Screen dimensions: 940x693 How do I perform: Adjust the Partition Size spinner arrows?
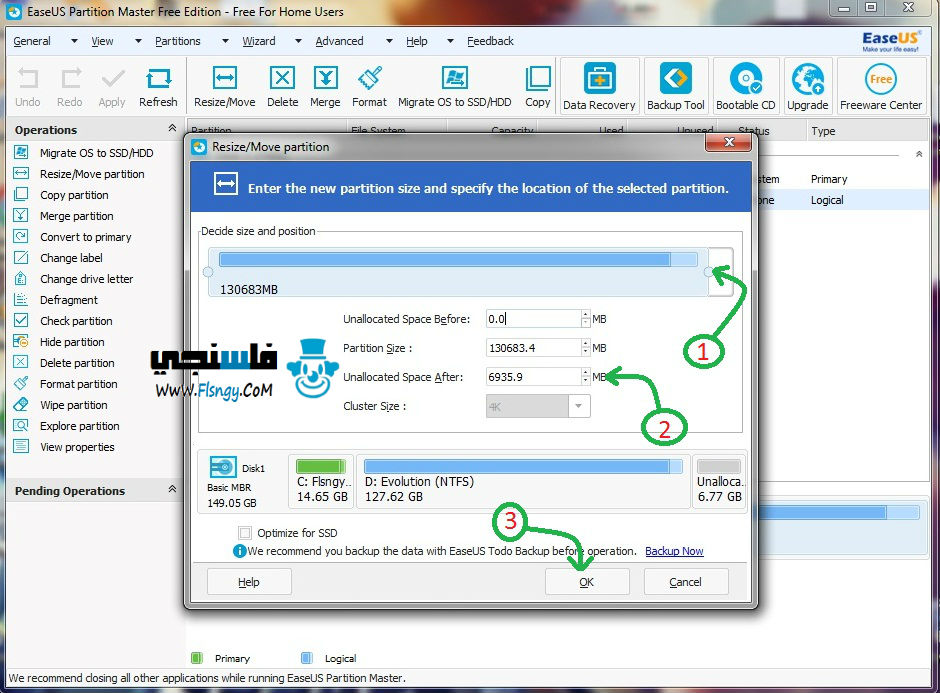(x=586, y=348)
